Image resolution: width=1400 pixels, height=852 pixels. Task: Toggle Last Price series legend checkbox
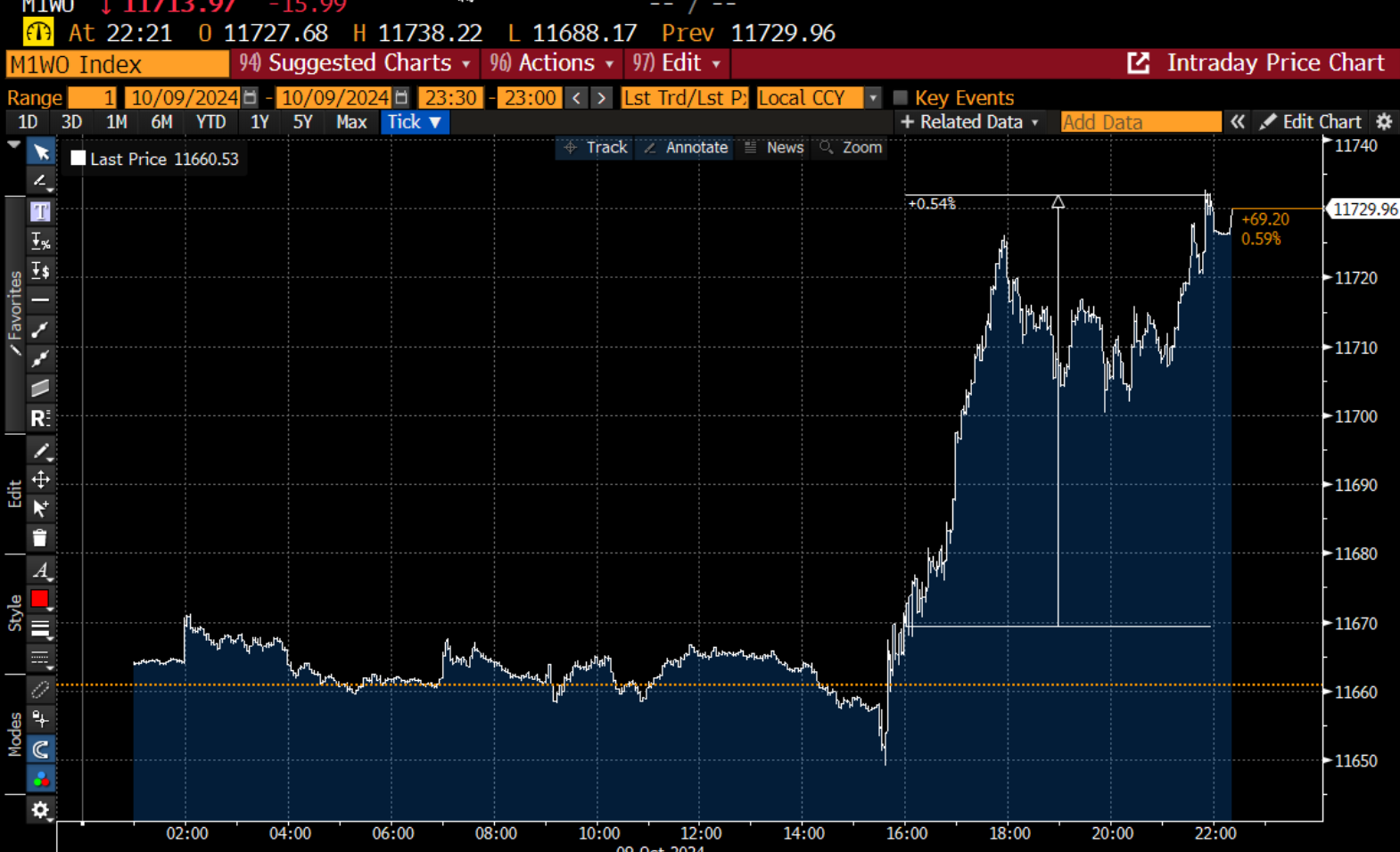point(78,159)
